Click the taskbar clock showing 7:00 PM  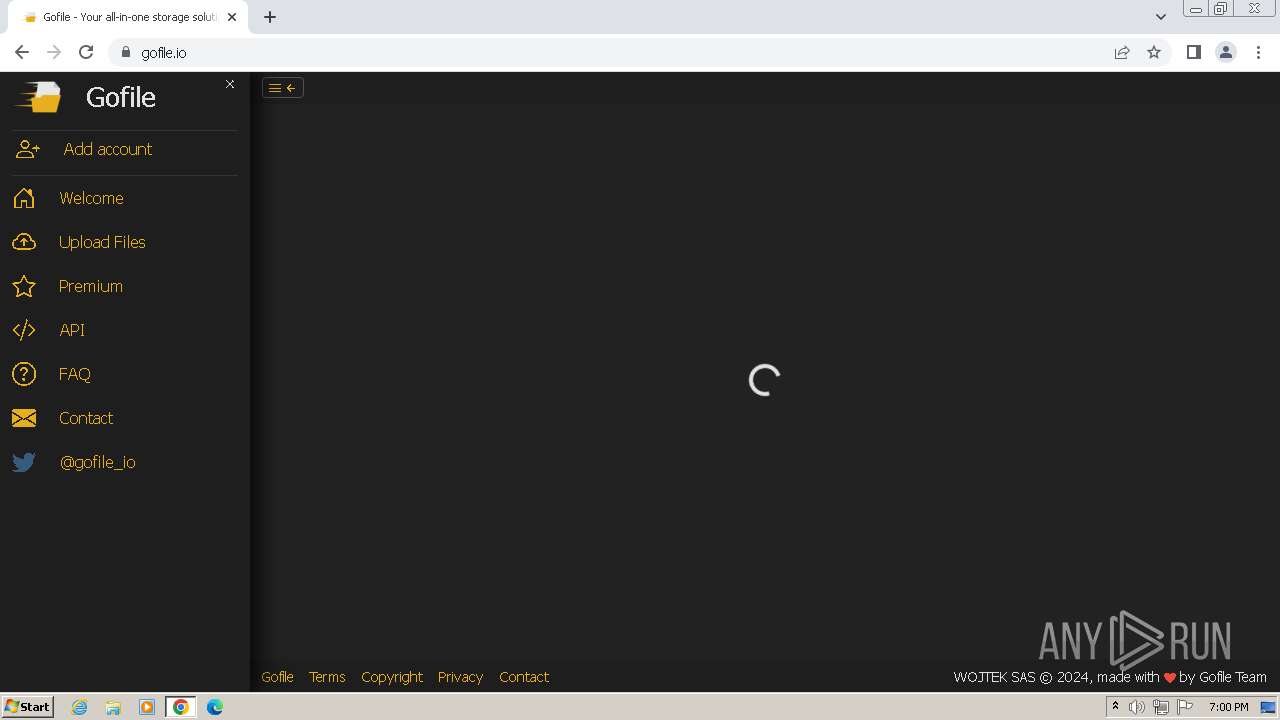[1228, 707]
